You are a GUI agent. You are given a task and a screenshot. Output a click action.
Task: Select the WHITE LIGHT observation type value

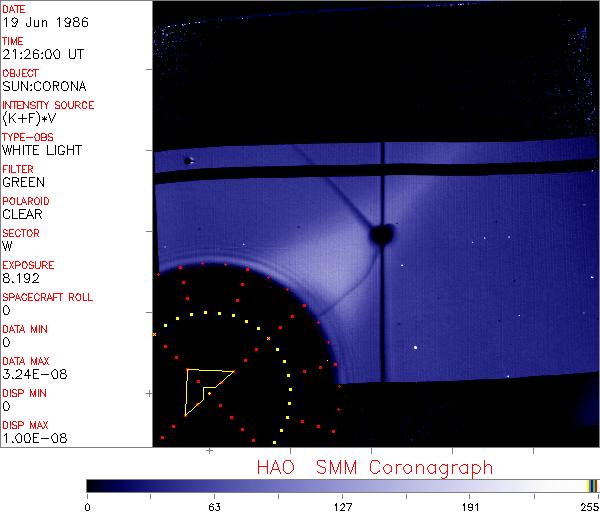42,150
